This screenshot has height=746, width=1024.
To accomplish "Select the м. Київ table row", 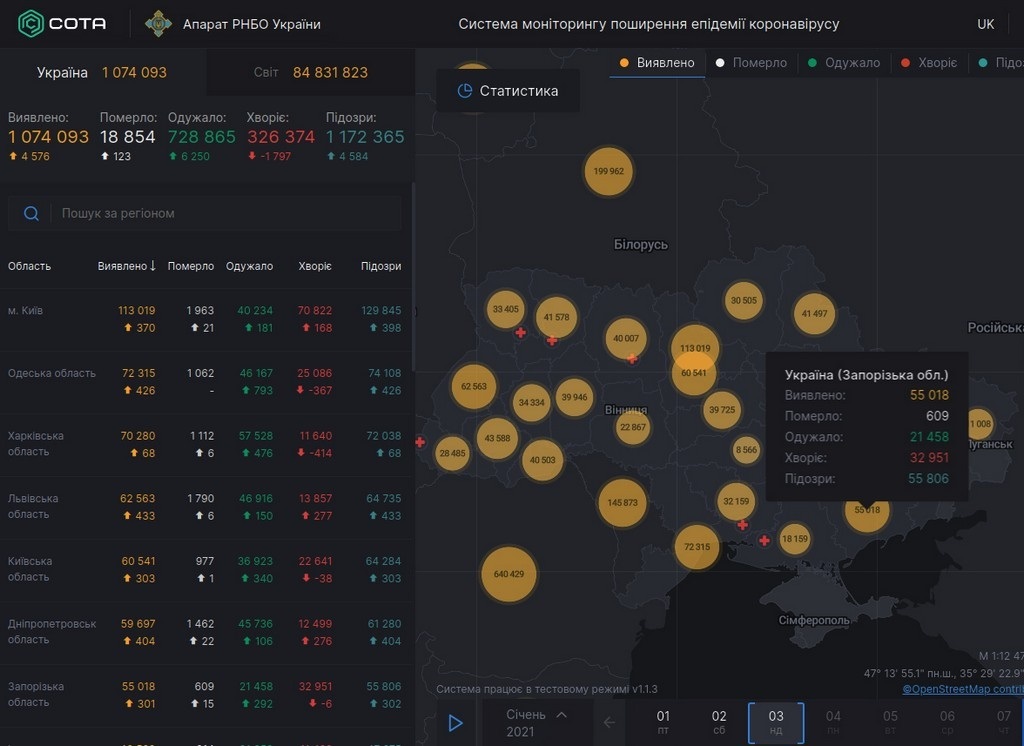I will click(206, 319).
